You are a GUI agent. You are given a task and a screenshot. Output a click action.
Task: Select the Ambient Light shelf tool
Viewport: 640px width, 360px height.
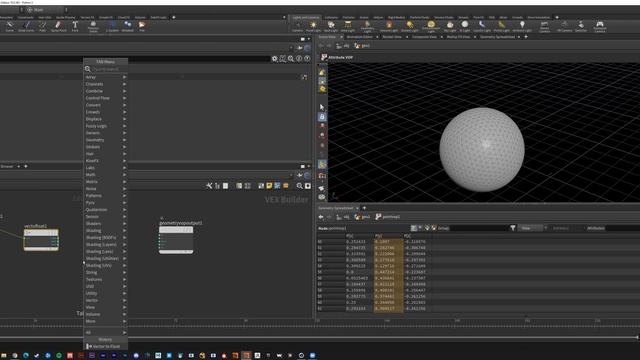coord(522,27)
